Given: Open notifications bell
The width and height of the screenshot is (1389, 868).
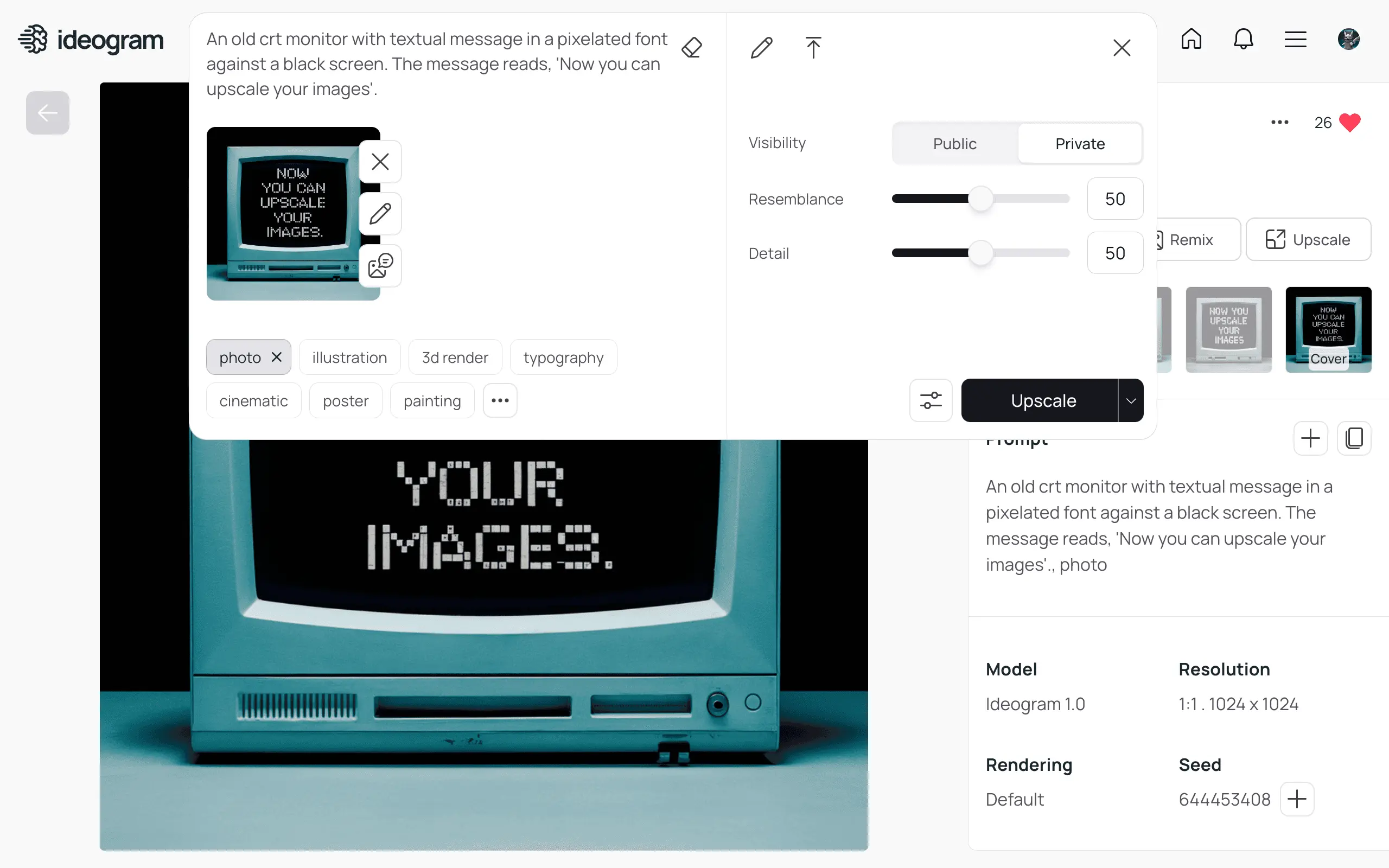Looking at the screenshot, I should click(1243, 39).
